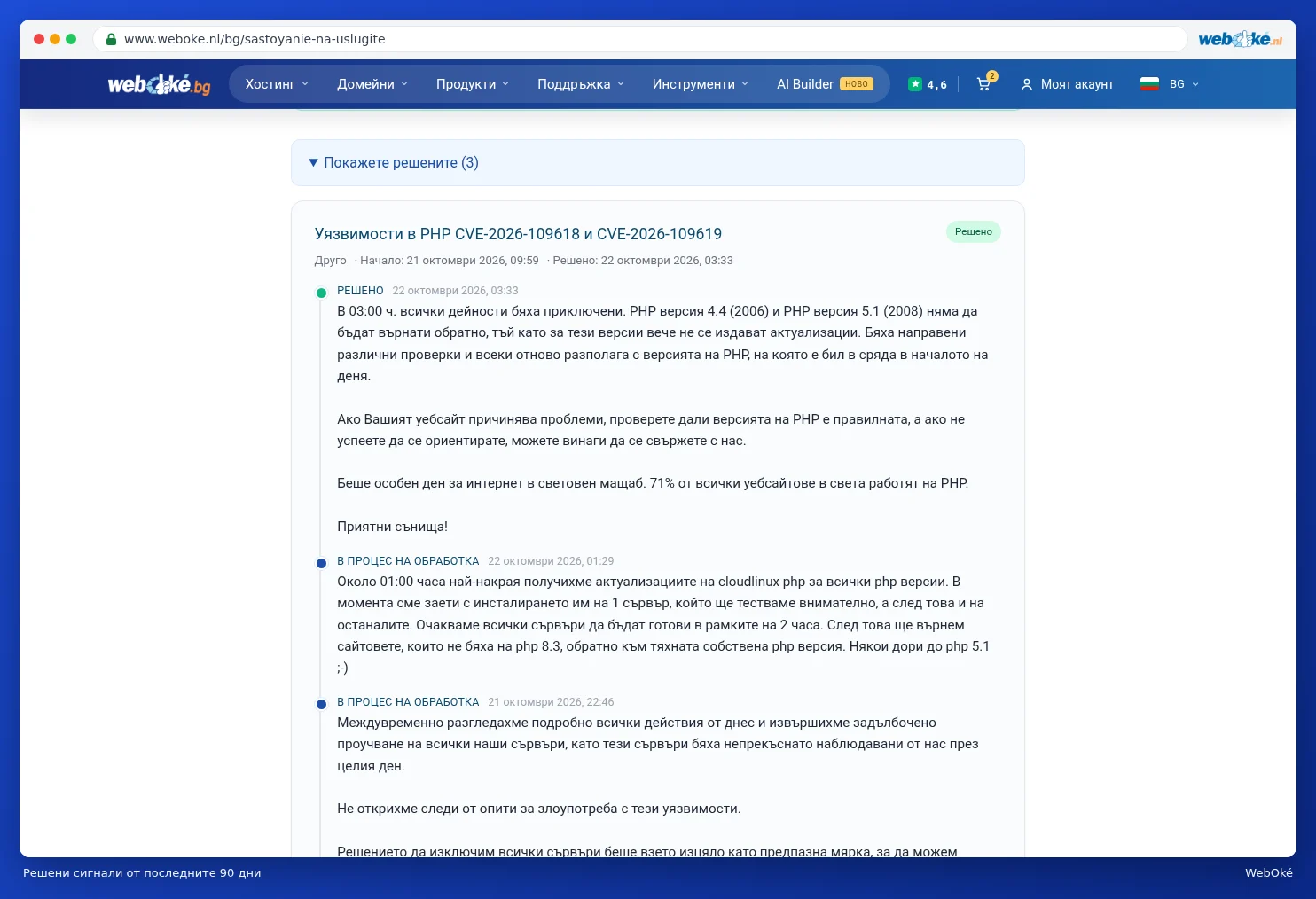Collapse the Покажете решените (3) section

(658, 163)
